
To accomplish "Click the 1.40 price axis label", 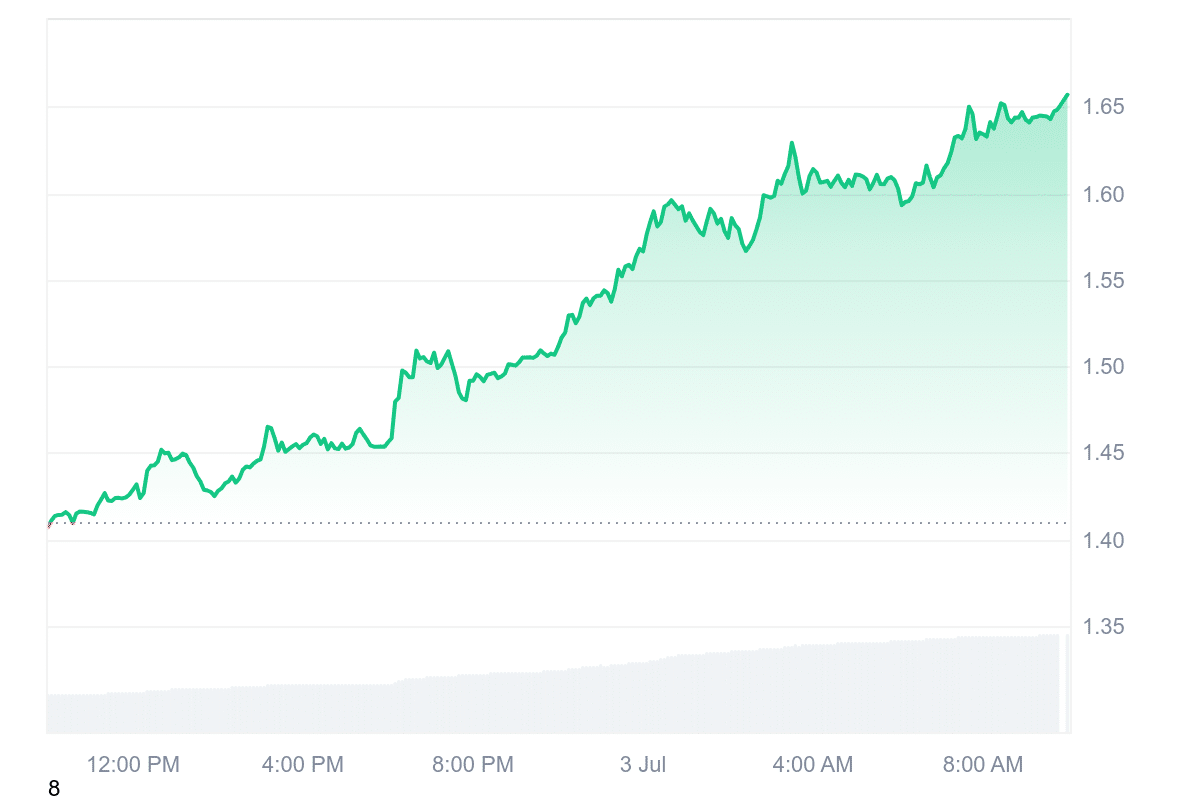I will (x=1106, y=541).
